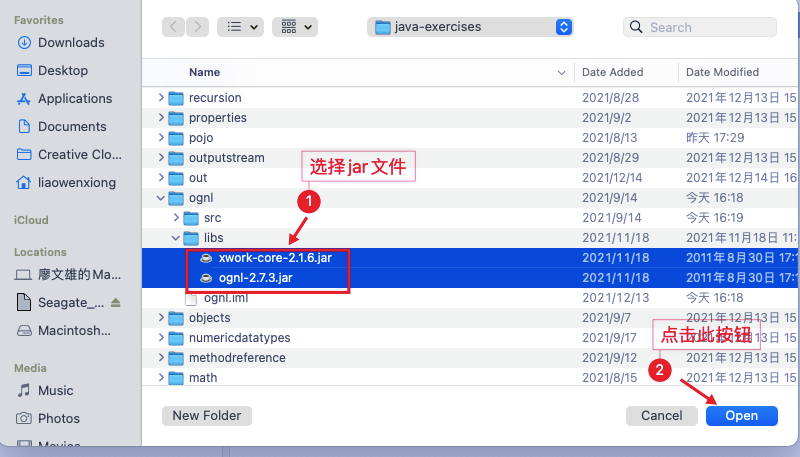The width and height of the screenshot is (800, 457).
Task: Open Documents from the sidebar
Action: point(62,126)
